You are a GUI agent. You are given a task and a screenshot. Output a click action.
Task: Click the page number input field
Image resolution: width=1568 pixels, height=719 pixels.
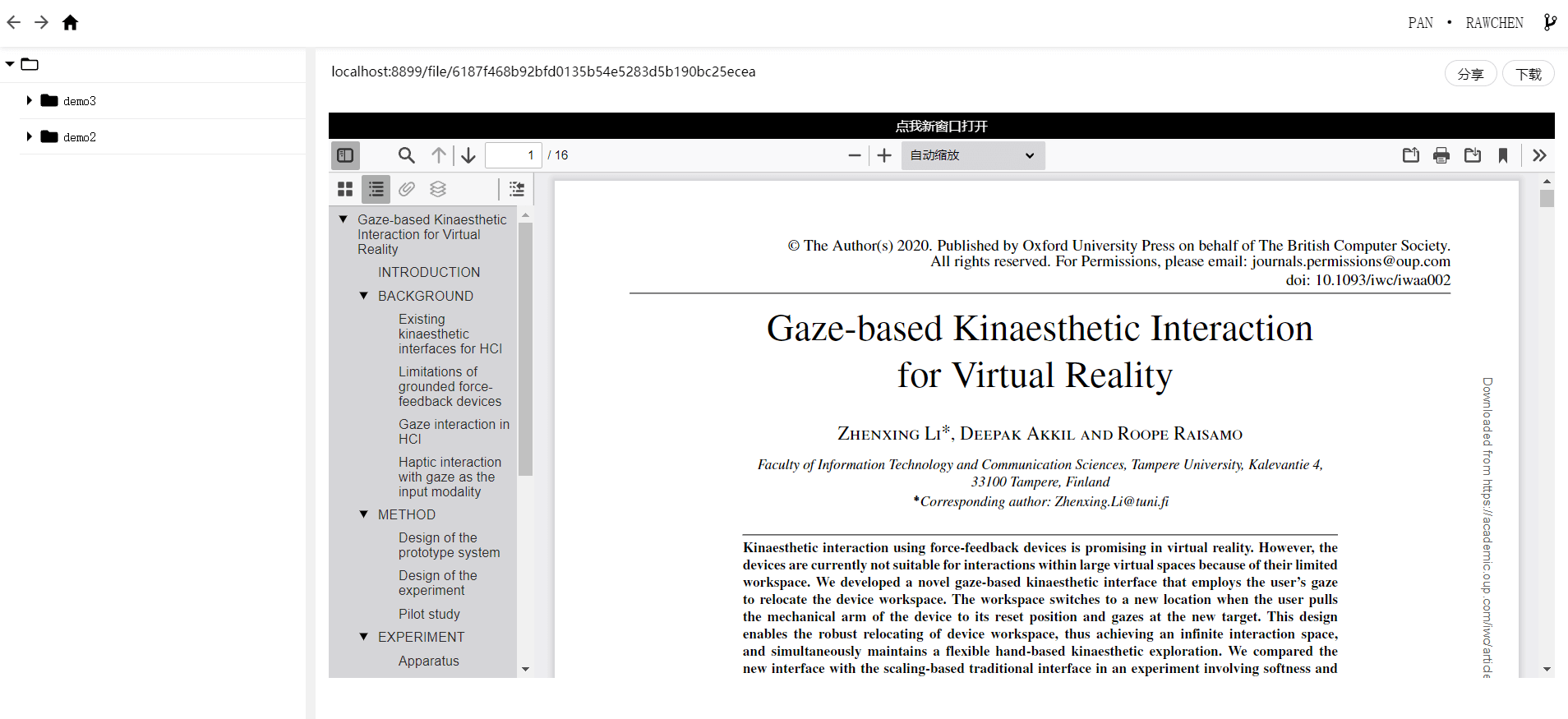513,154
